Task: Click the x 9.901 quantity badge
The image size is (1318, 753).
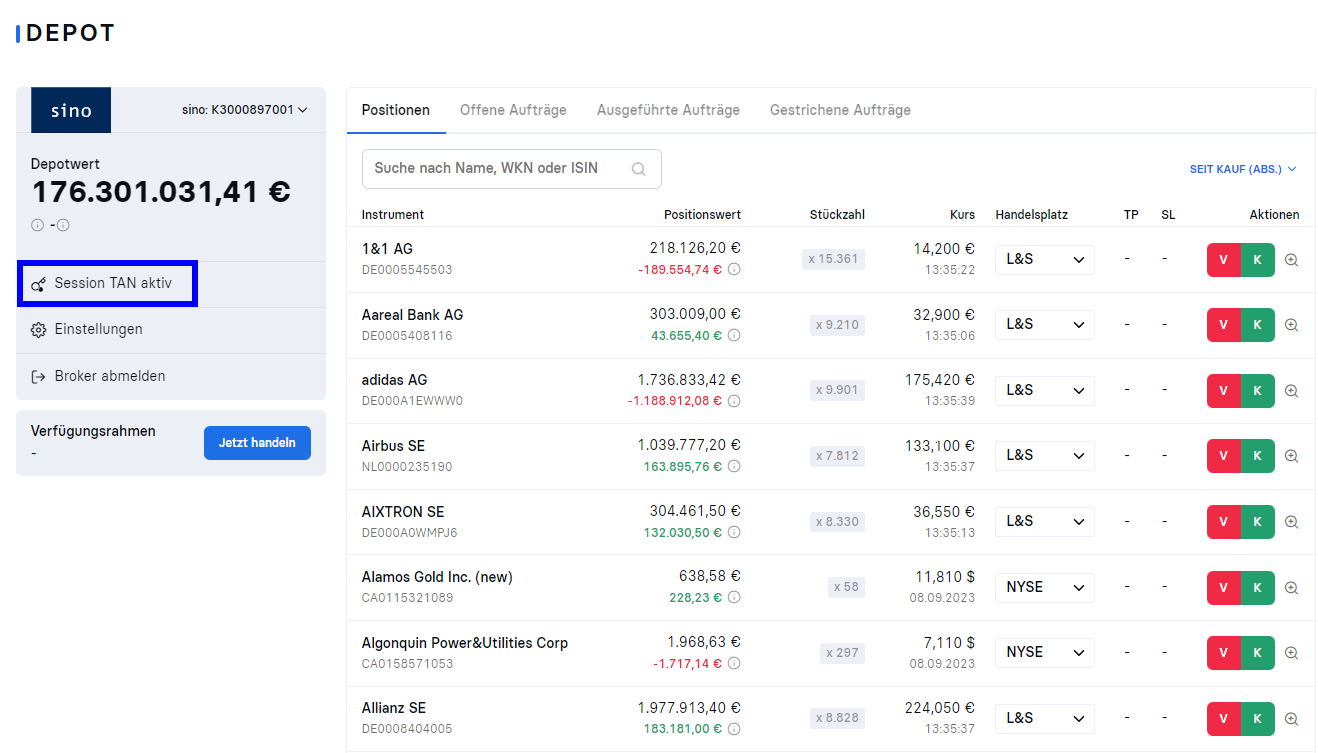Action: click(837, 390)
